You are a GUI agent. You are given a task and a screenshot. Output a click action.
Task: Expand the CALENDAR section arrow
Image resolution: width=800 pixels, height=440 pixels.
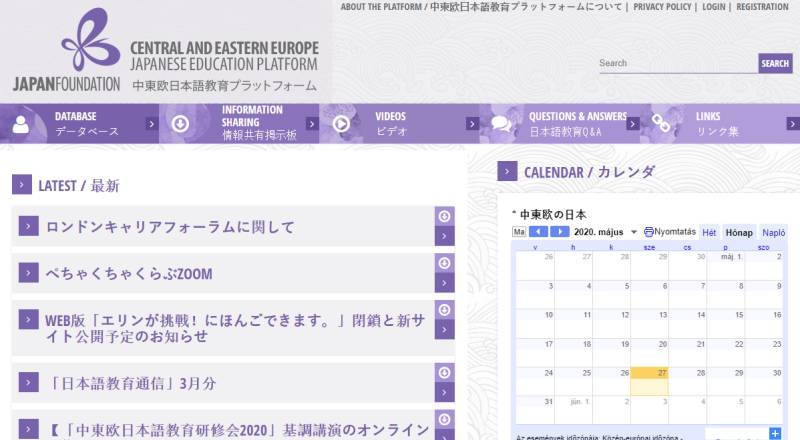[x=507, y=172]
